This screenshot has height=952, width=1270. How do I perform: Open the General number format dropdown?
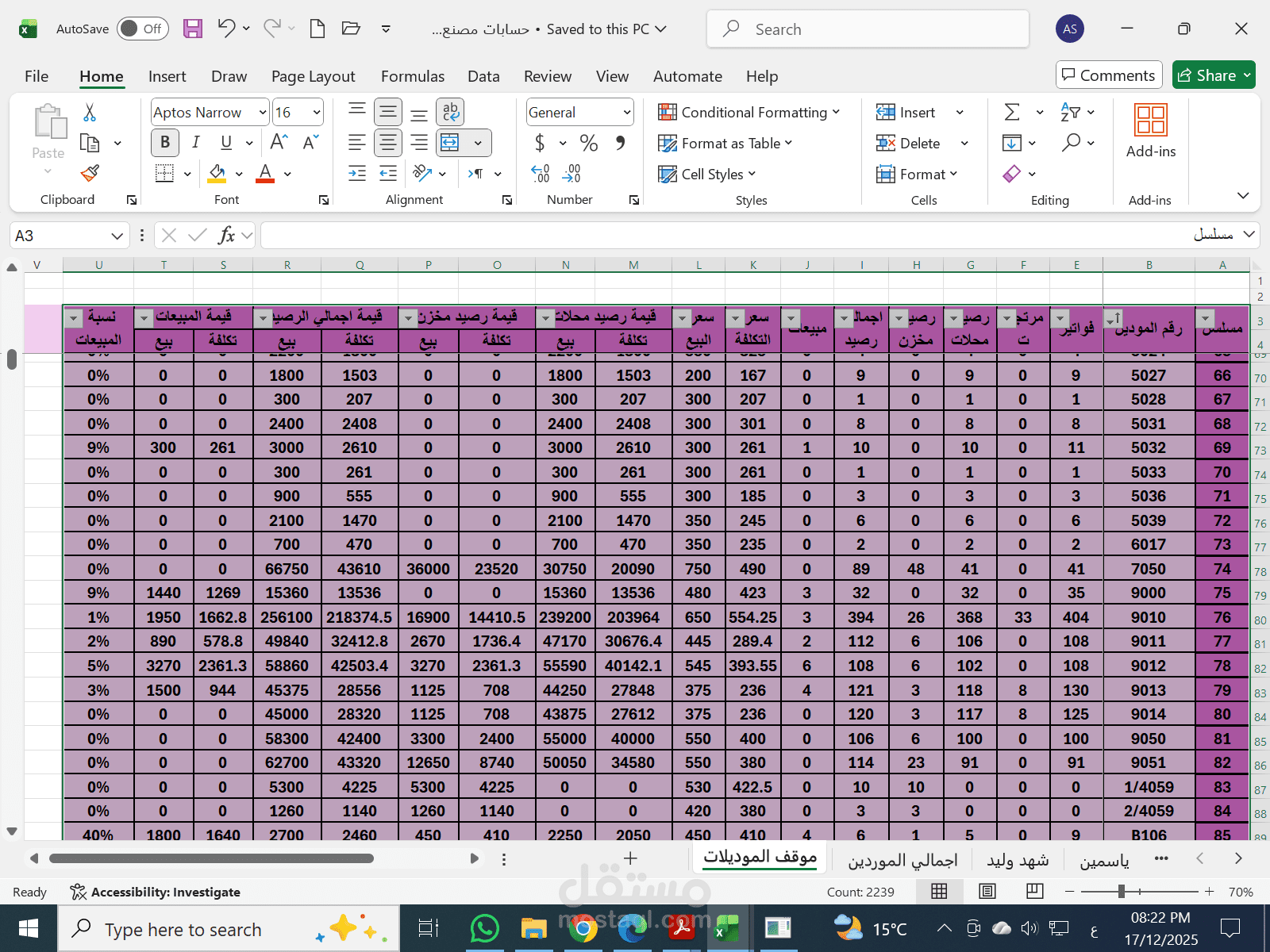[627, 113]
